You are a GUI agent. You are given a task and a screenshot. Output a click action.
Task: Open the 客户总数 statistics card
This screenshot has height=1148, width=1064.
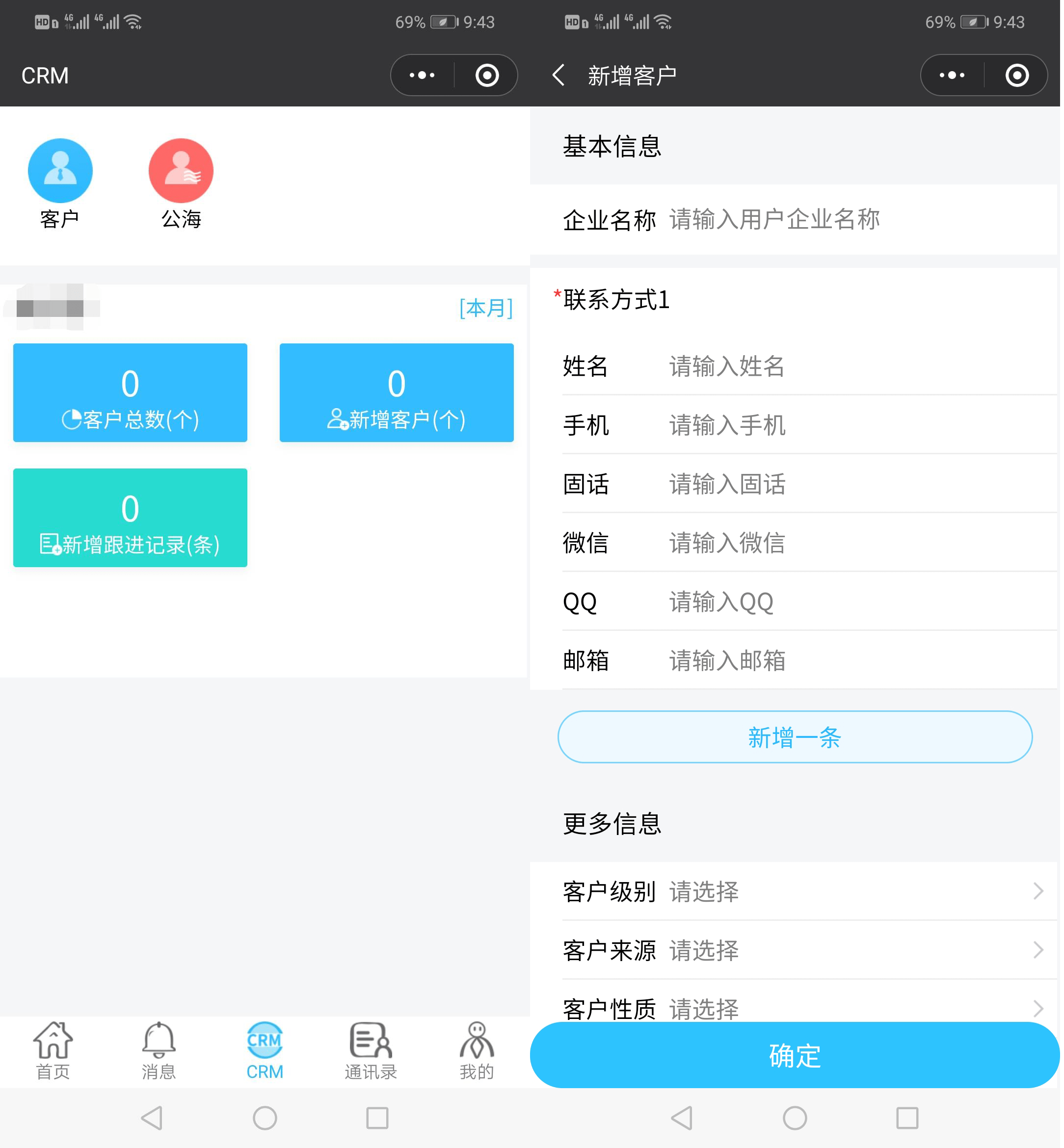130,392
